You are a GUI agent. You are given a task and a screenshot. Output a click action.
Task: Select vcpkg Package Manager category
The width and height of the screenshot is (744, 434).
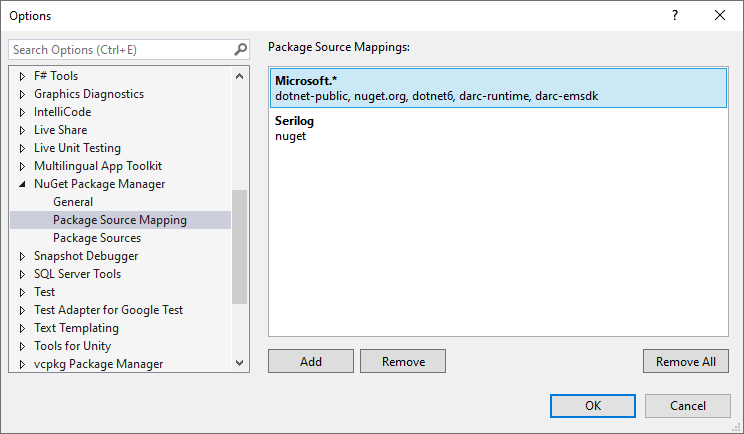click(99, 364)
